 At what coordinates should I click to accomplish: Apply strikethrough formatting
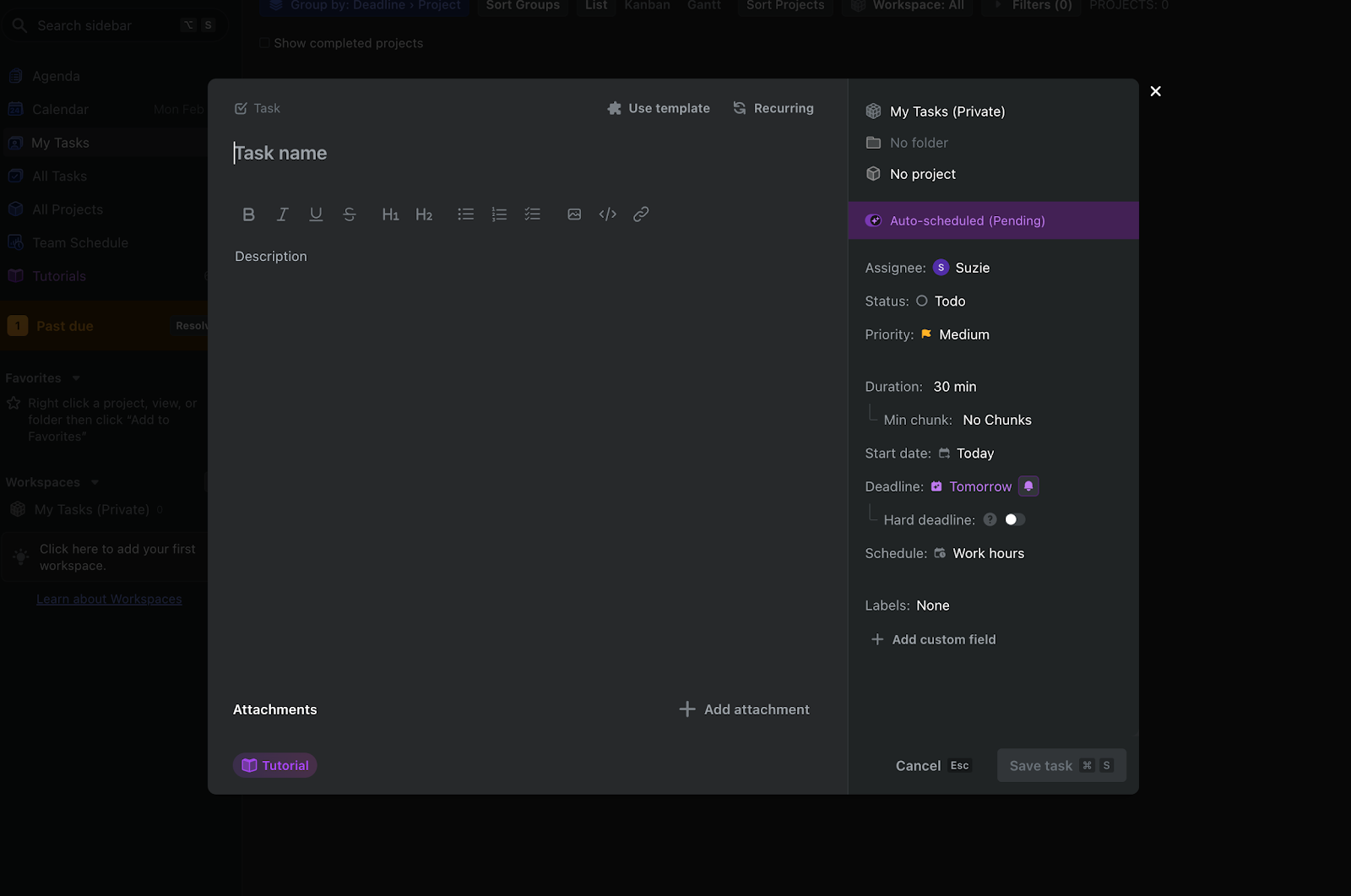[x=350, y=214]
